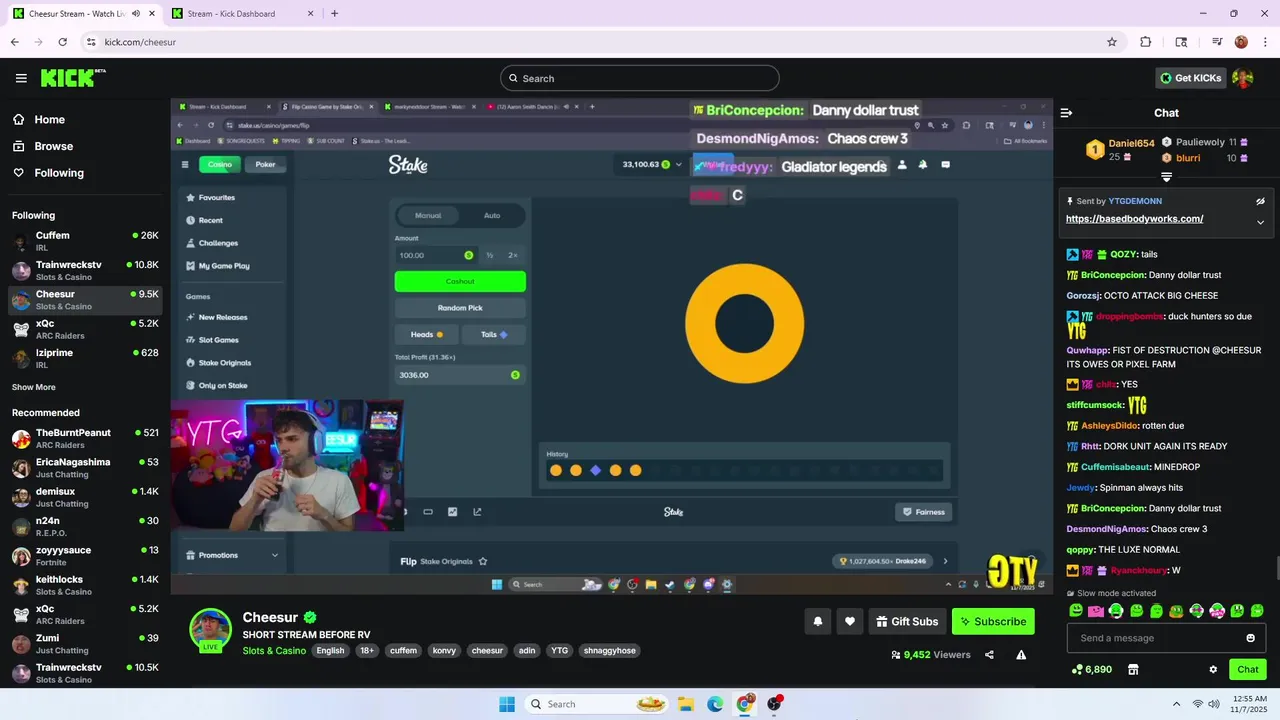
Task: Mute the Cheesur Stream tab audio
Action: 136,13
